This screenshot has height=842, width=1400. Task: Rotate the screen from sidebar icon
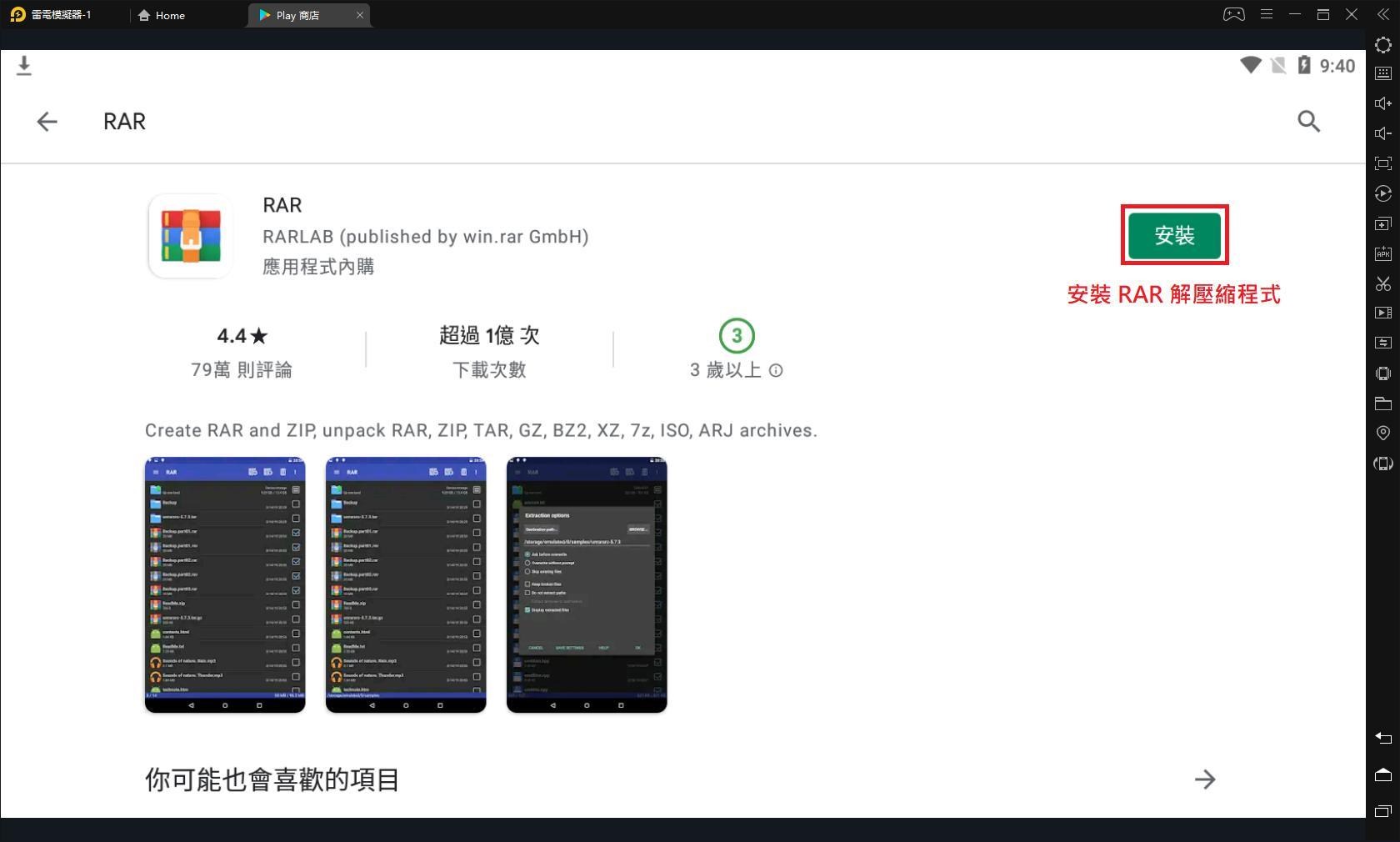(x=1383, y=463)
